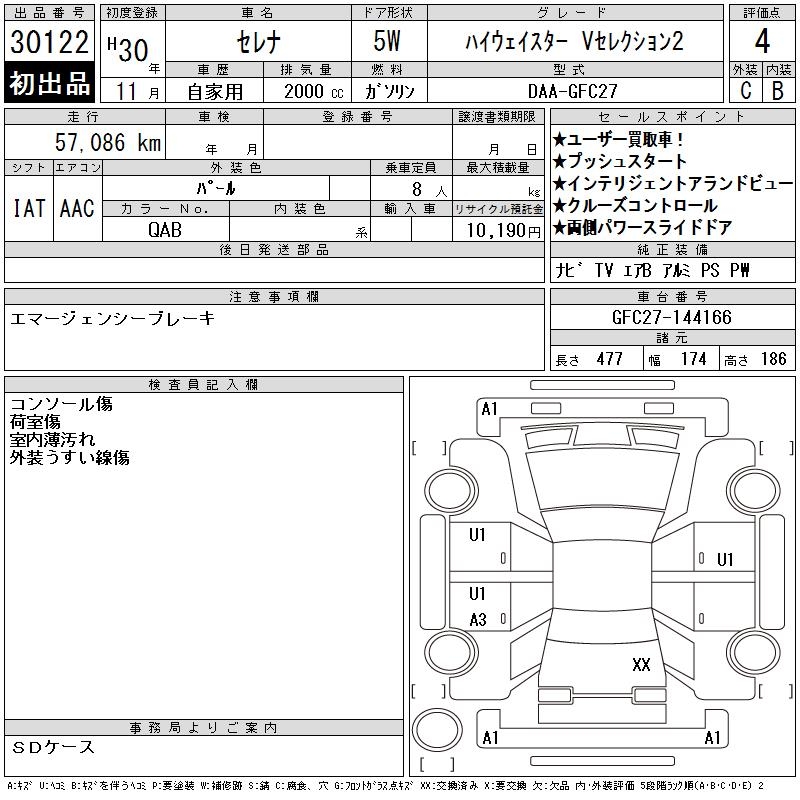Click the mileage value 57,086 km

tap(108, 142)
